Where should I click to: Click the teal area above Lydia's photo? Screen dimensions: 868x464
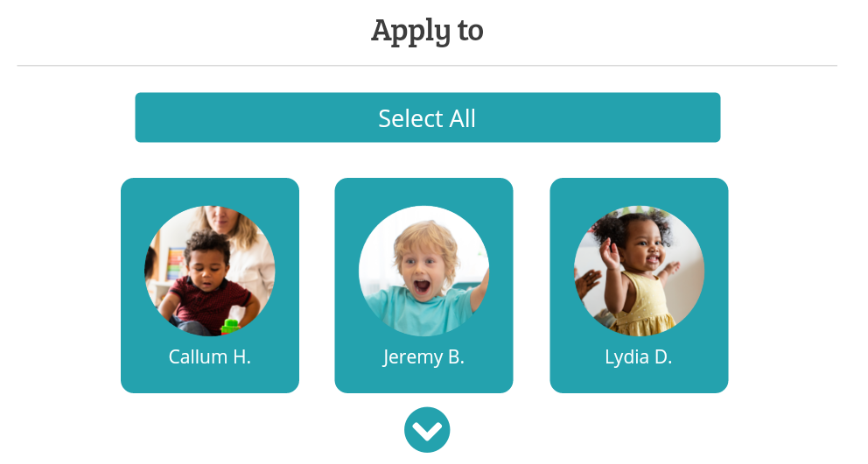638,191
